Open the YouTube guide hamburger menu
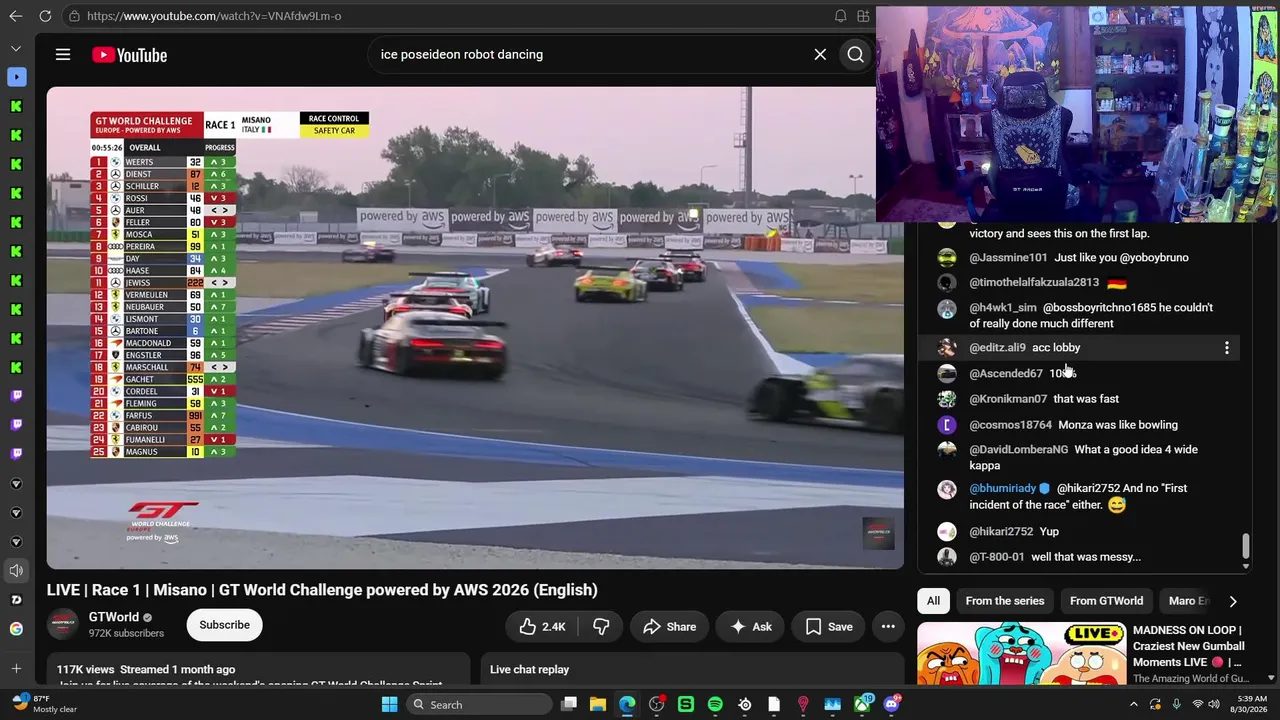The height and width of the screenshot is (720, 1280). click(63, 54)
